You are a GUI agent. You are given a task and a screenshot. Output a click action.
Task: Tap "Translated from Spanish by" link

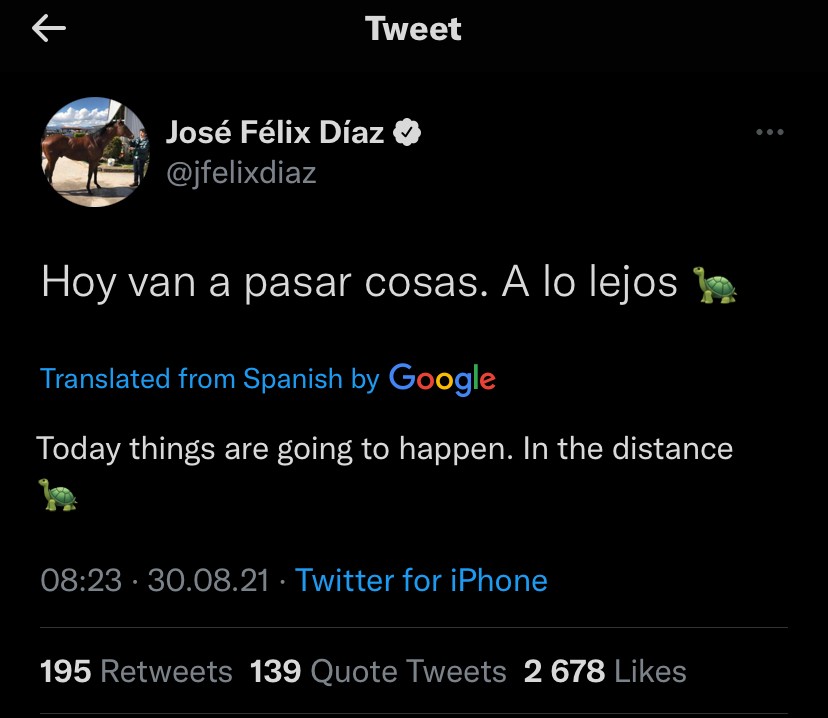click(x=209, y=379)
